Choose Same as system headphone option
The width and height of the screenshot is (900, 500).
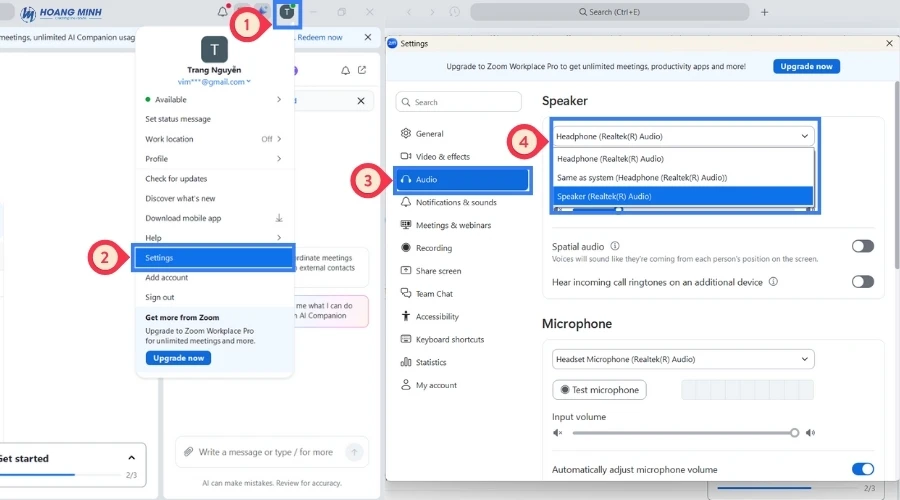coord(682,177)
